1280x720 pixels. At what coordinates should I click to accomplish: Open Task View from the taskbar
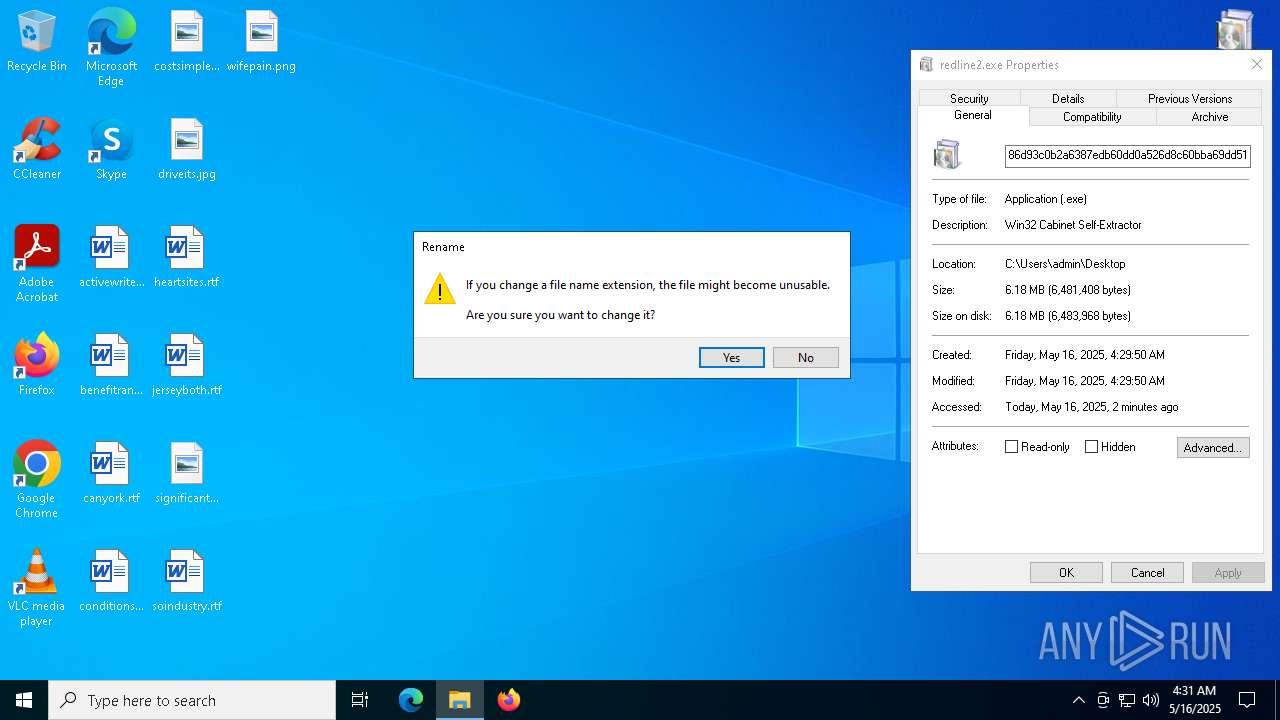(360, 700)
